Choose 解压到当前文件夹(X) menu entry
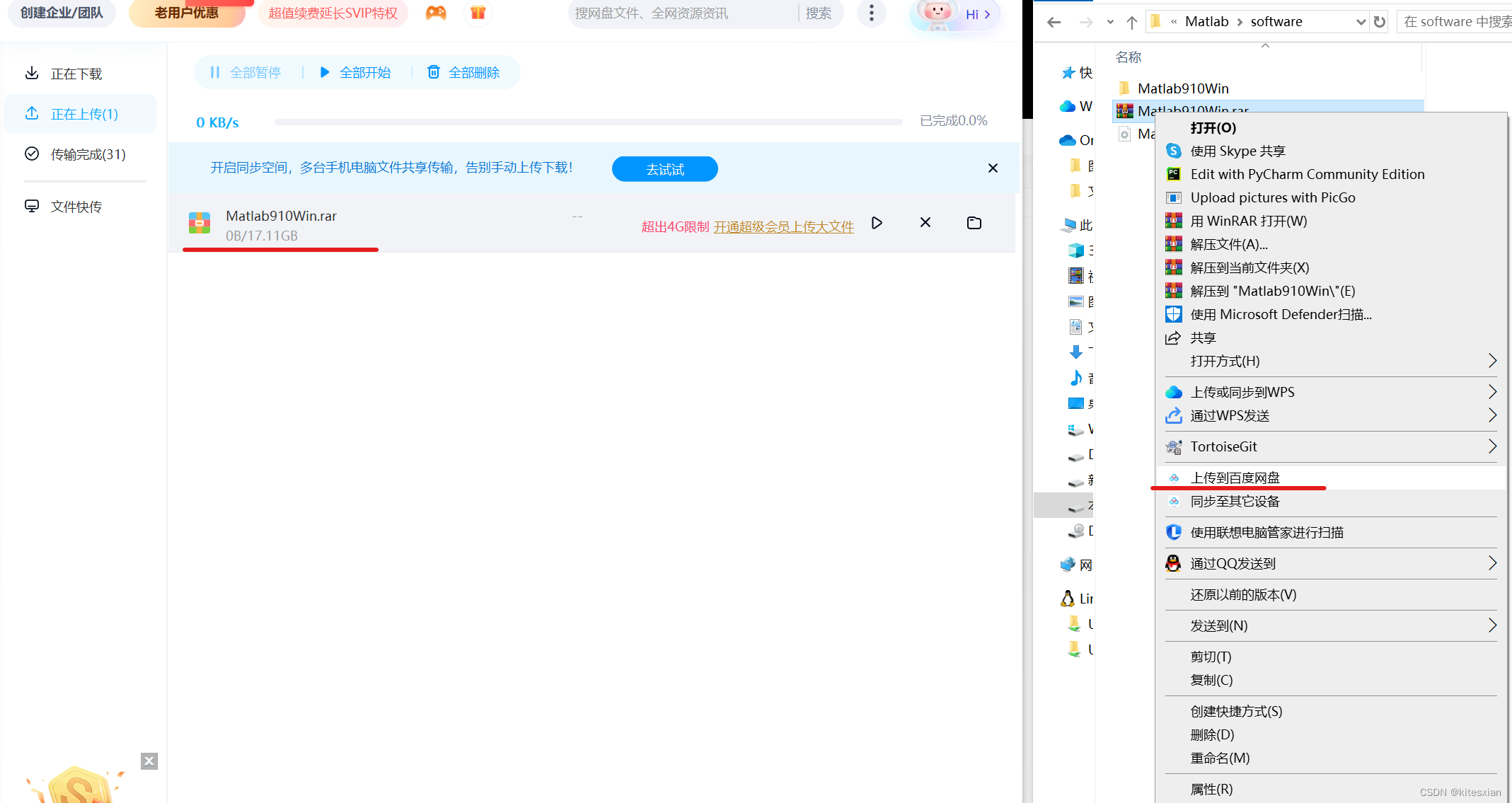 click(x=1250, y=267)
